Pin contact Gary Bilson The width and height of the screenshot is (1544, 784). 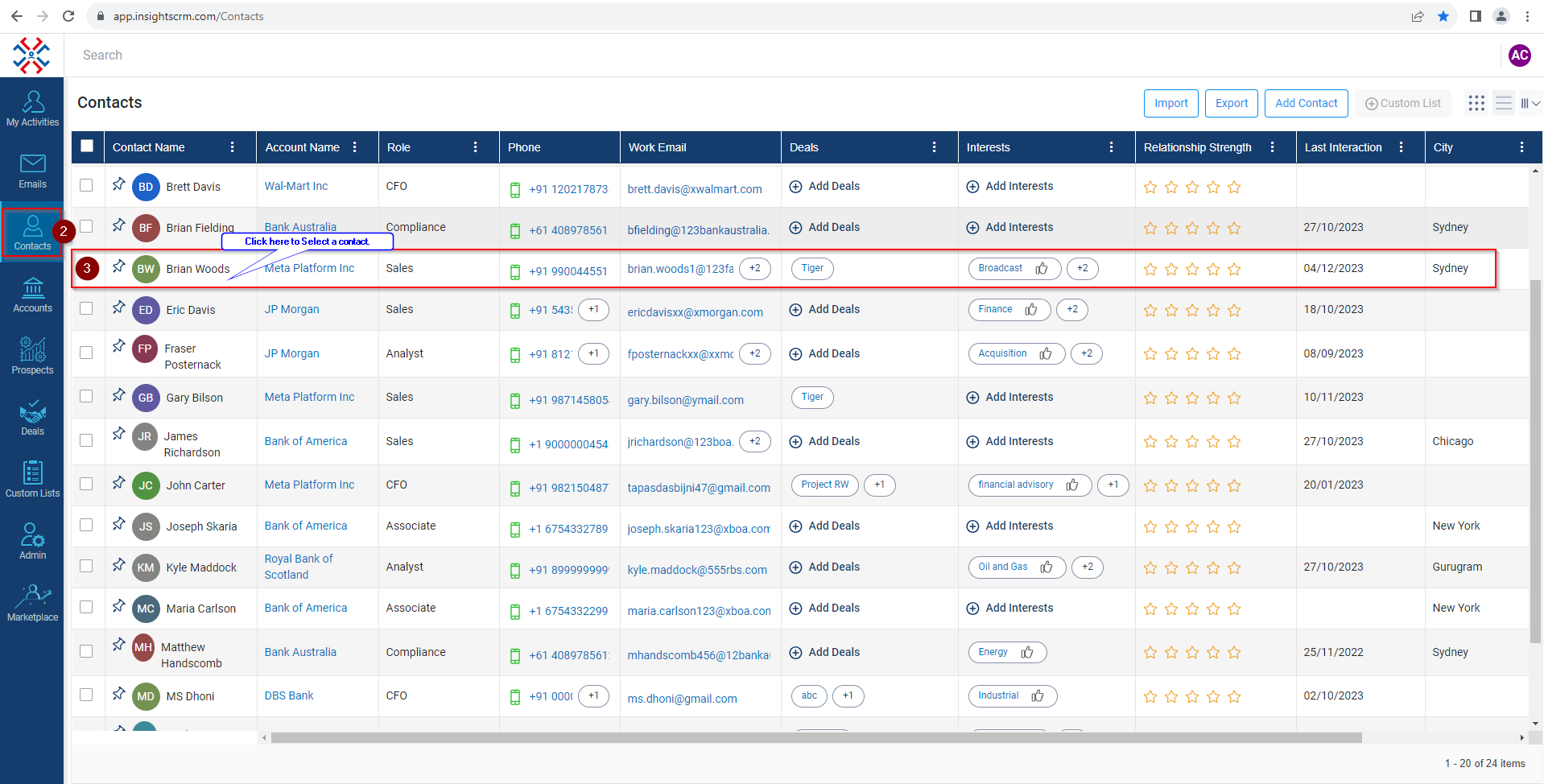tap(118, 395)
